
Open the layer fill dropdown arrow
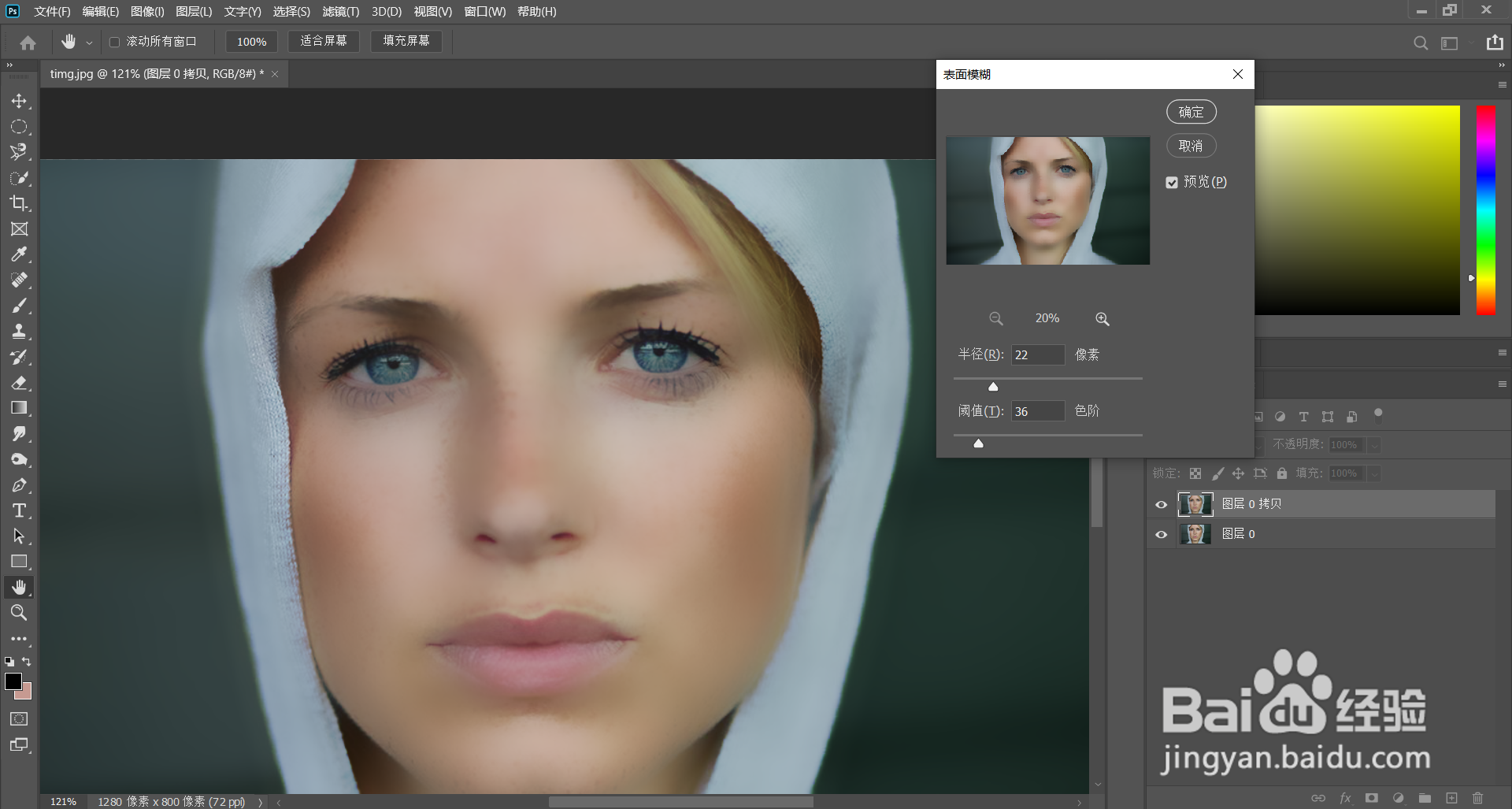tap(1374, 473)
